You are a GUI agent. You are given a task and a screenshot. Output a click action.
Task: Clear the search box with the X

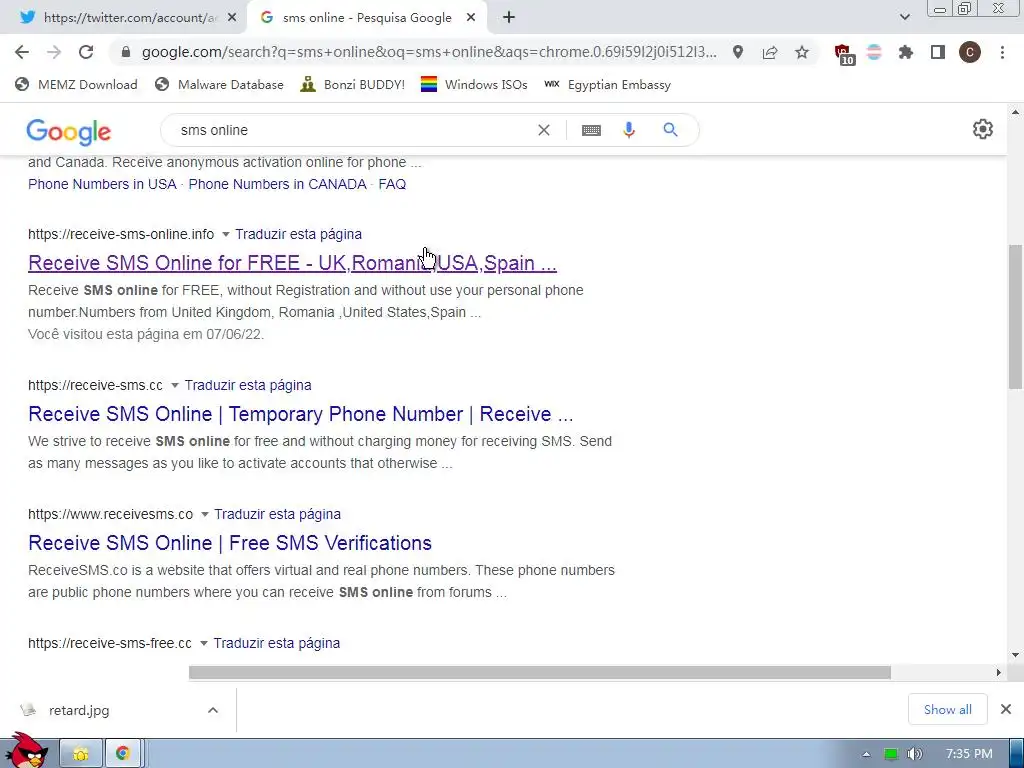pyautogui.click(x=543, y=130)
